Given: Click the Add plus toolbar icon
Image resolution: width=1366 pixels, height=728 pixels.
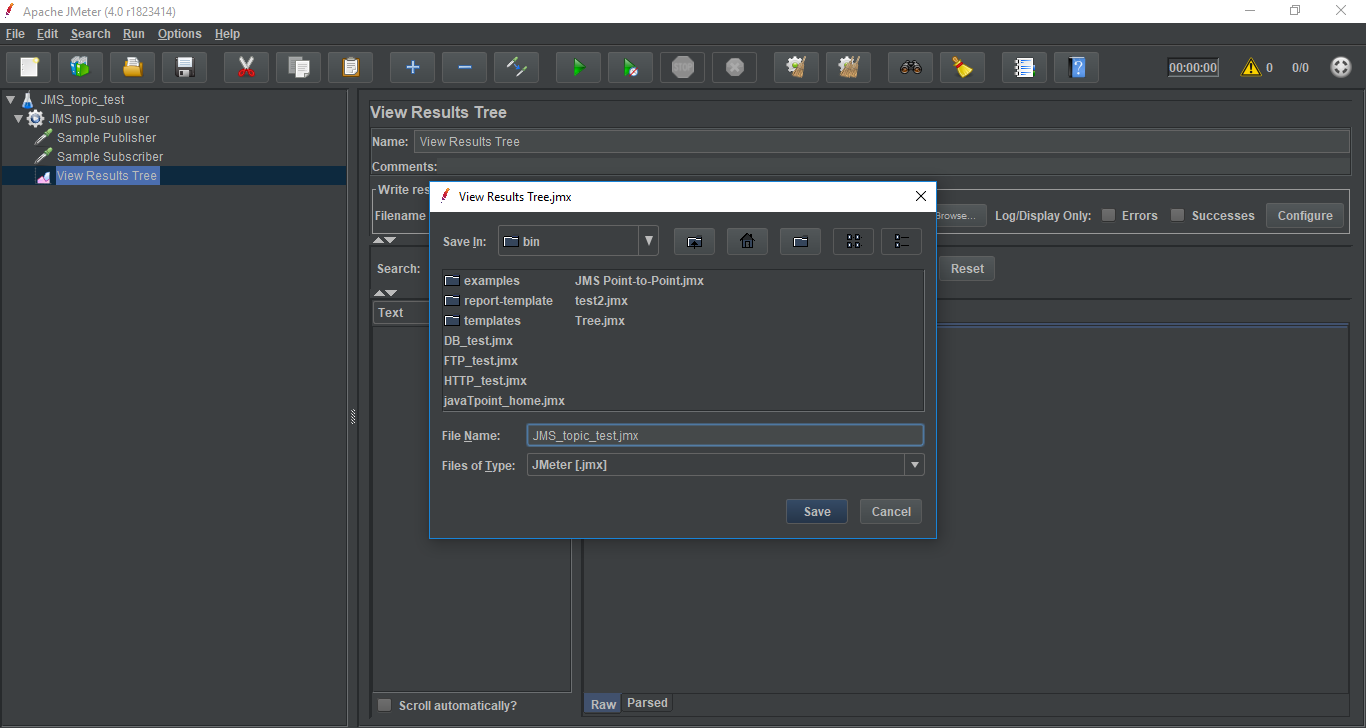Looking at the screenshot, I should [x=412, y=68].
